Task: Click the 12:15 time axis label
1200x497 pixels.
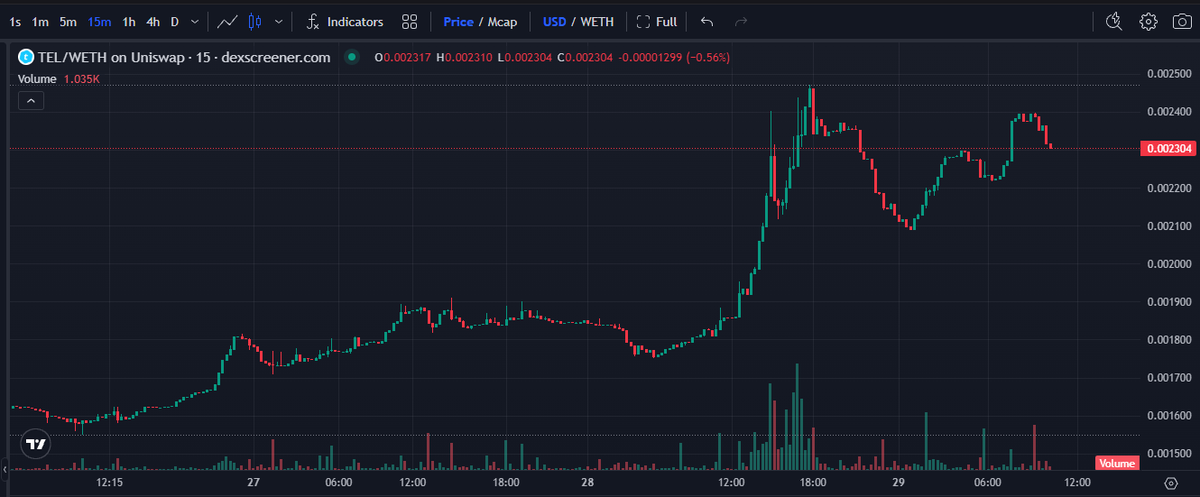Action: 109,482
